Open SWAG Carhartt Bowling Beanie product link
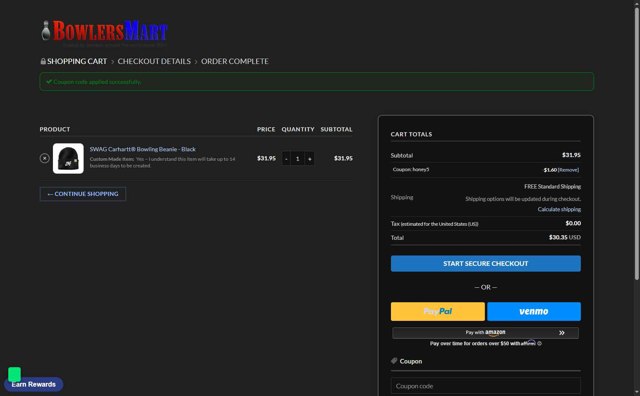This screenshot has height=396, width=640. [x=142, y=149]
